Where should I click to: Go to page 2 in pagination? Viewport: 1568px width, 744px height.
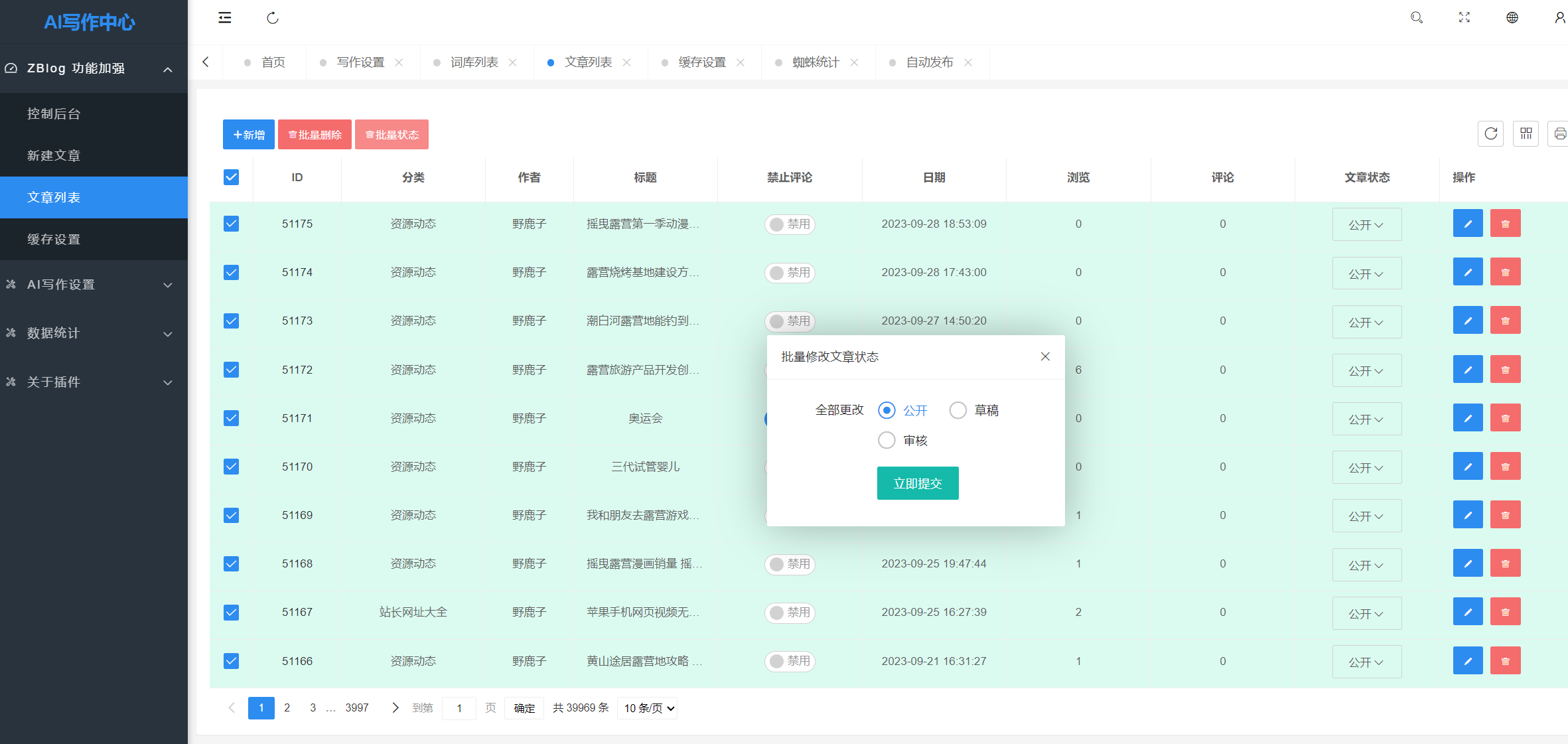tap(287, 707)
